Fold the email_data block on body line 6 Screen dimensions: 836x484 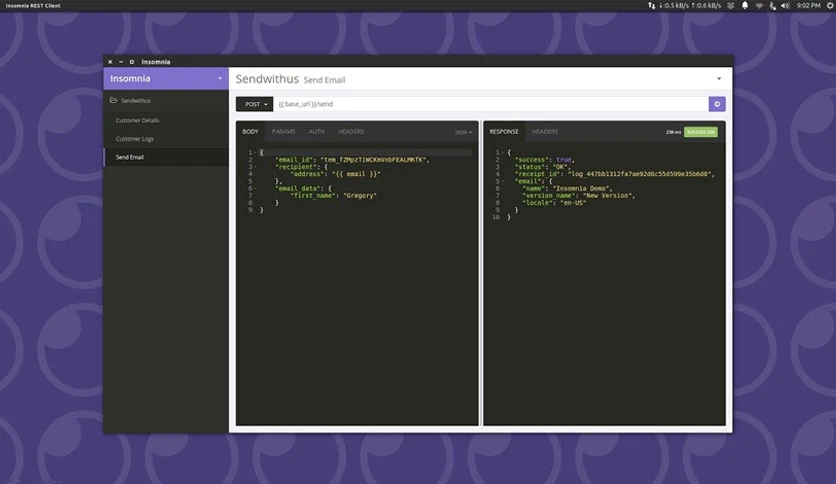pyautogui.click(x=255, y=188)
